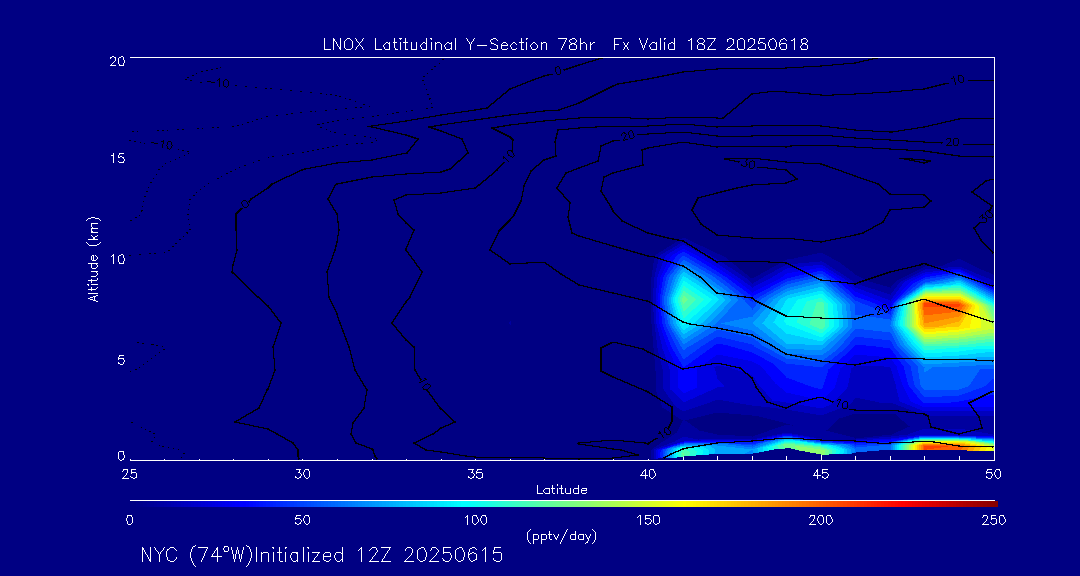Click the "Latitude" axis label

tap(562, 490)
